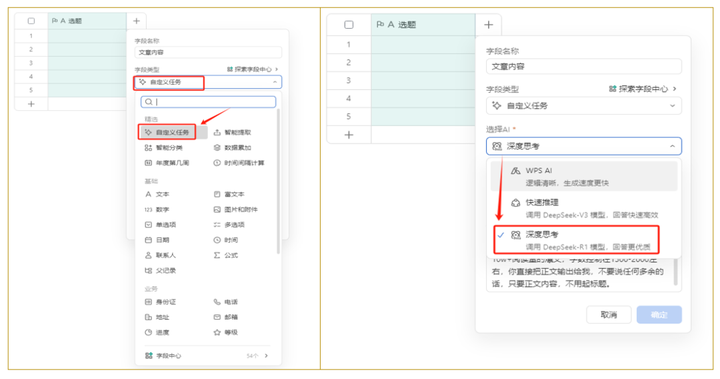Click the 进度 progress icon
720x379 pixels.
(x=148, y=332)
